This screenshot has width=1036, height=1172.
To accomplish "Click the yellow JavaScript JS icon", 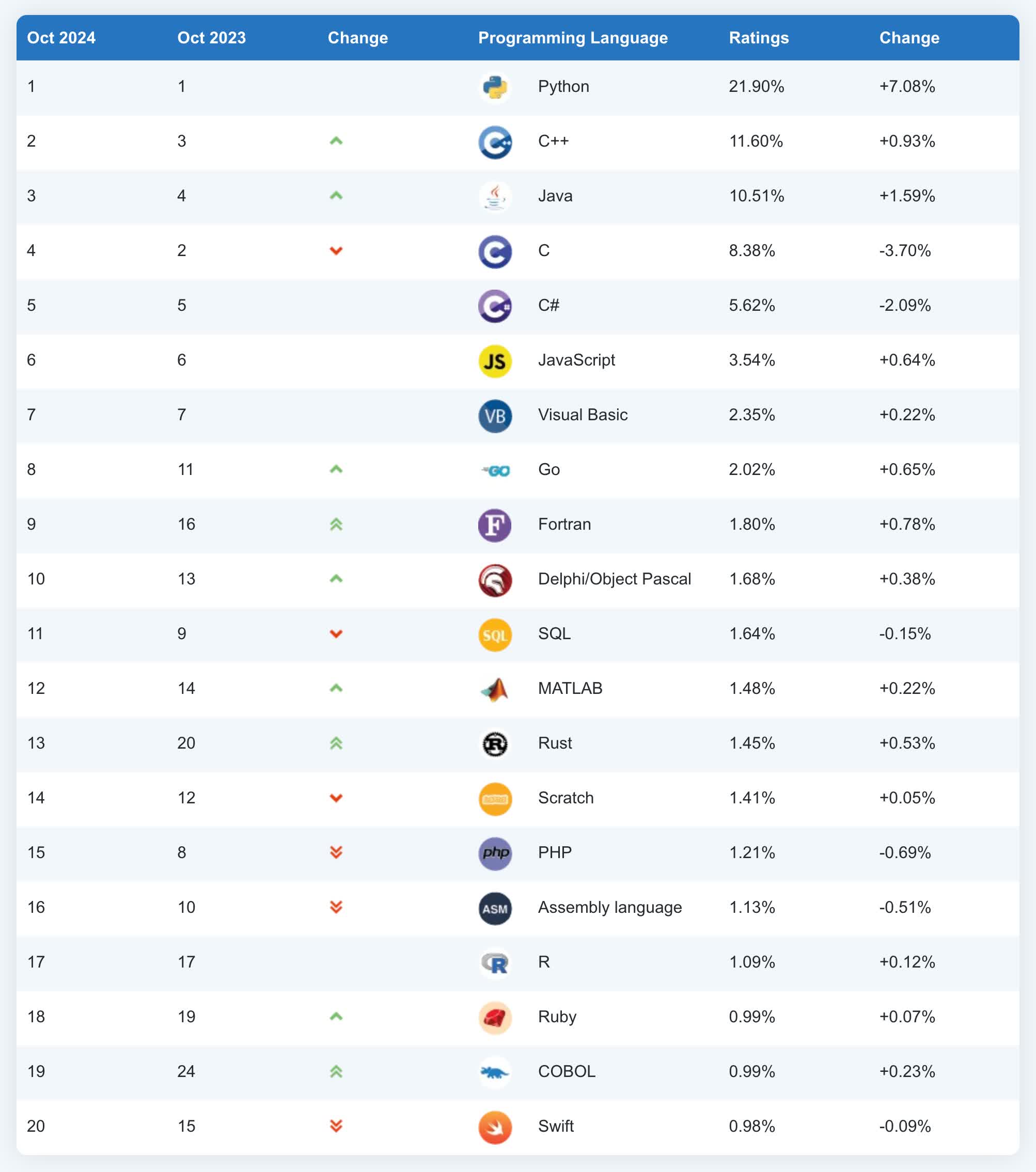I will (x=494, y=361).
